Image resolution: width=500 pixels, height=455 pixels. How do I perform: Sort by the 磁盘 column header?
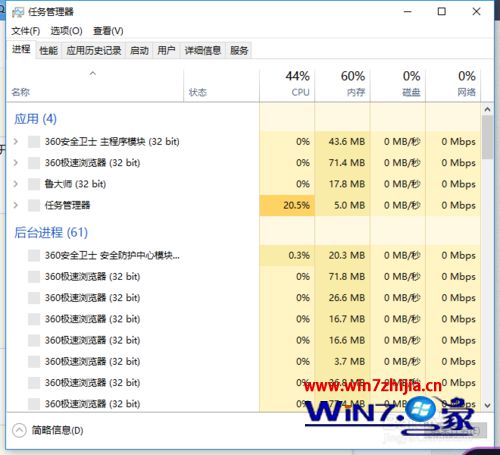[x=398, y=85]
